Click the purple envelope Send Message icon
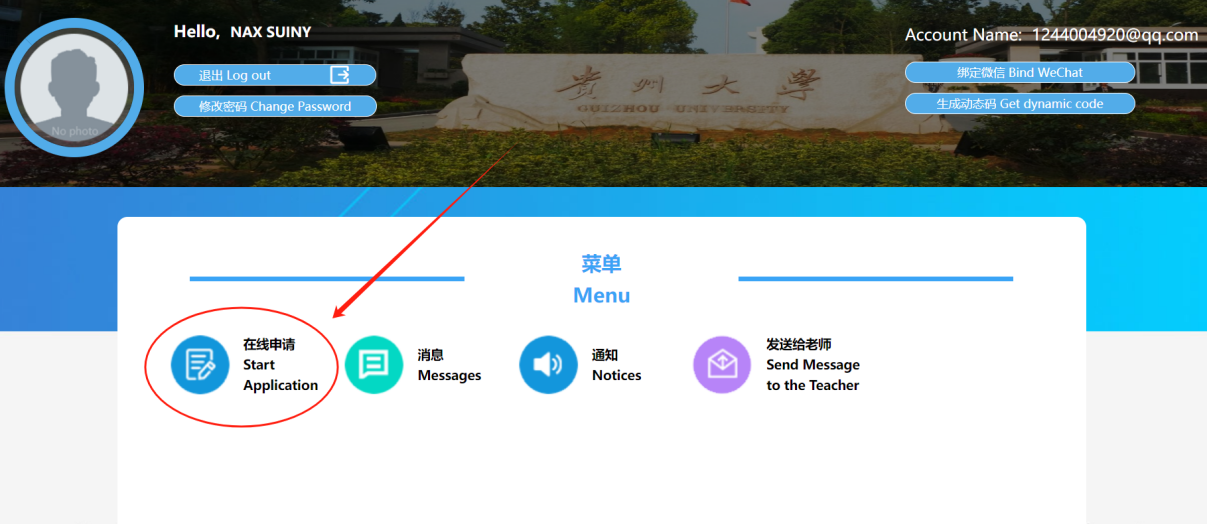 click(722, 364)
